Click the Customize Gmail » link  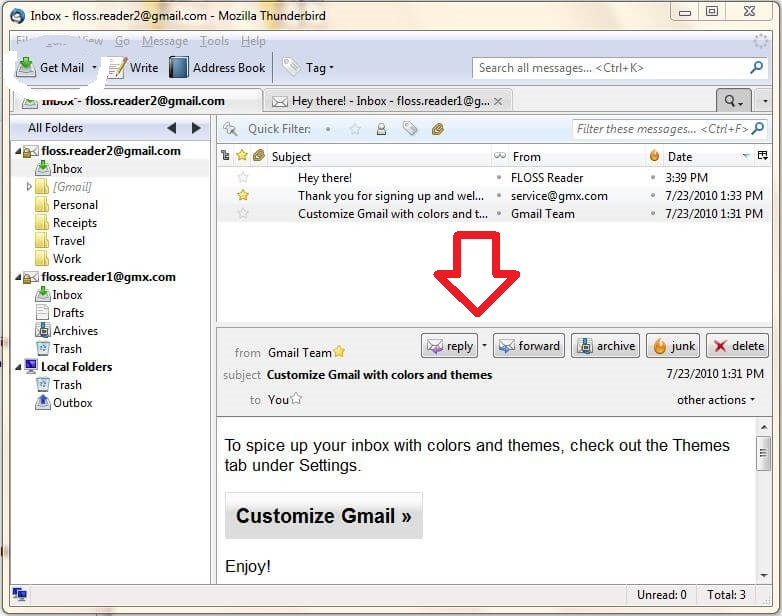[x=324, y=516]
